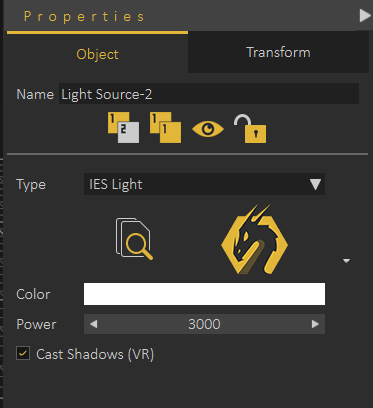Select the Object tab
373x408 pixels.
coord(97,54)
